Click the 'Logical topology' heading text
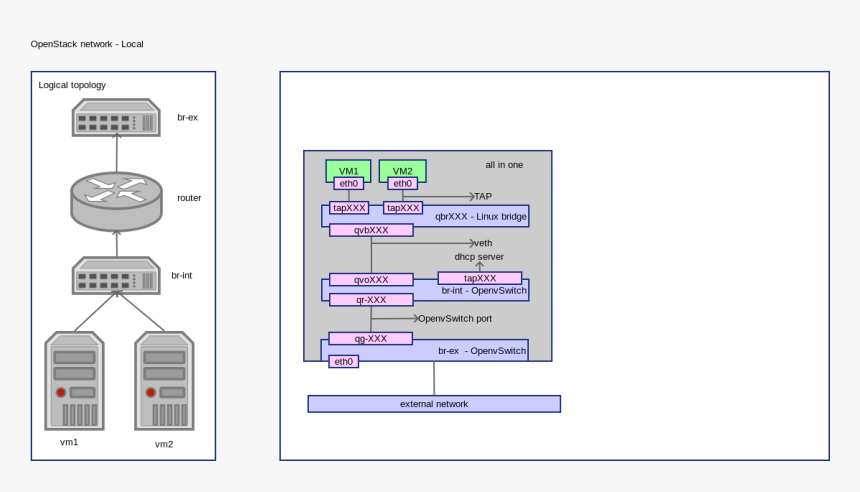Viewport: 860px width, 492px height. pos(72,85)
